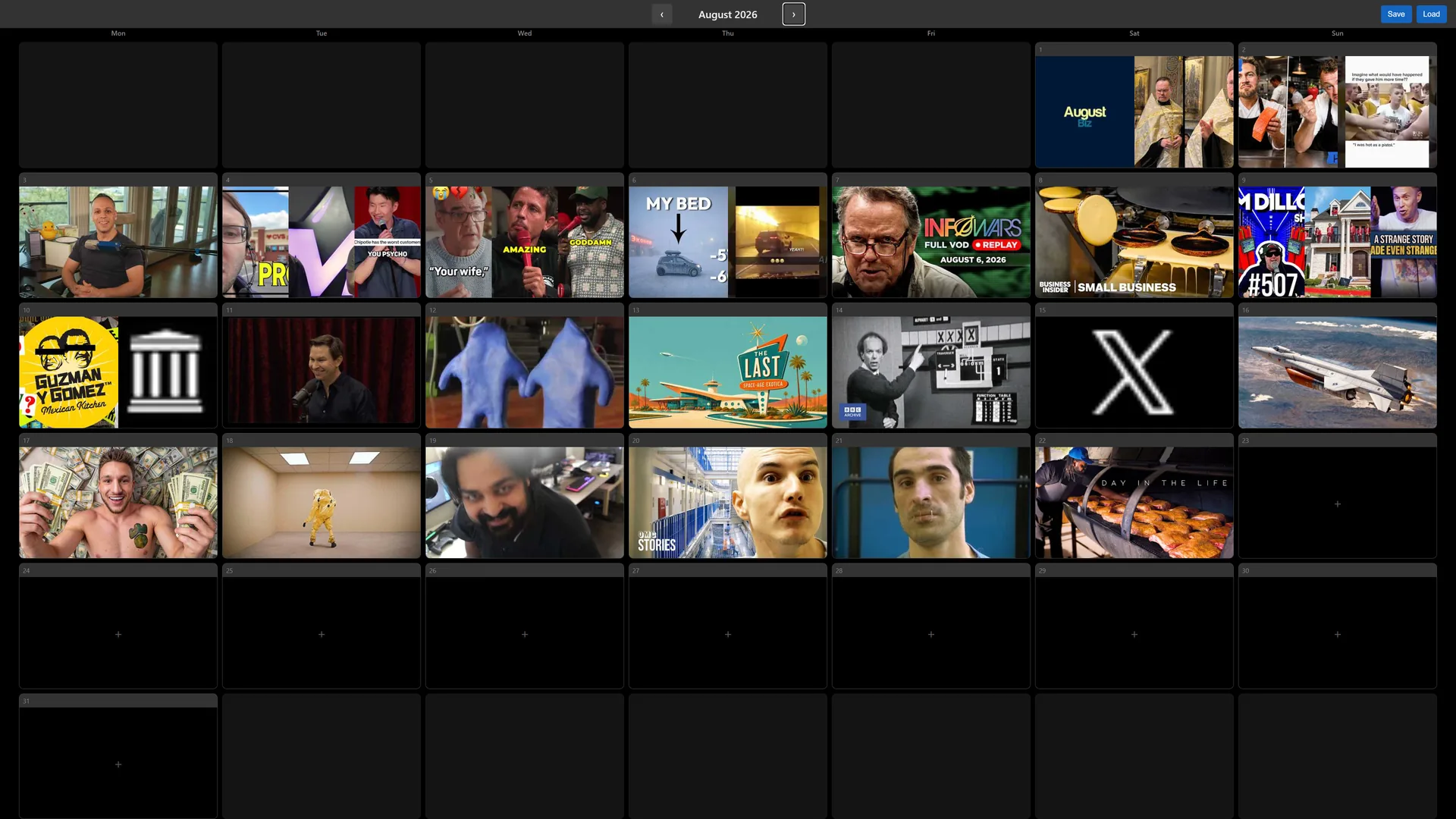The height and width of the screenshot is (819, 1456).
Task: Select the white columned building thumbnail
Action: coord(168,372)
